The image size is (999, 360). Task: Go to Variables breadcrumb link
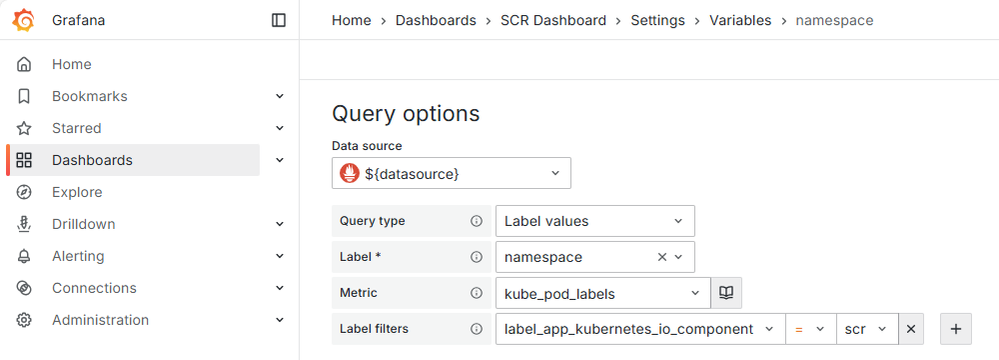740,20
